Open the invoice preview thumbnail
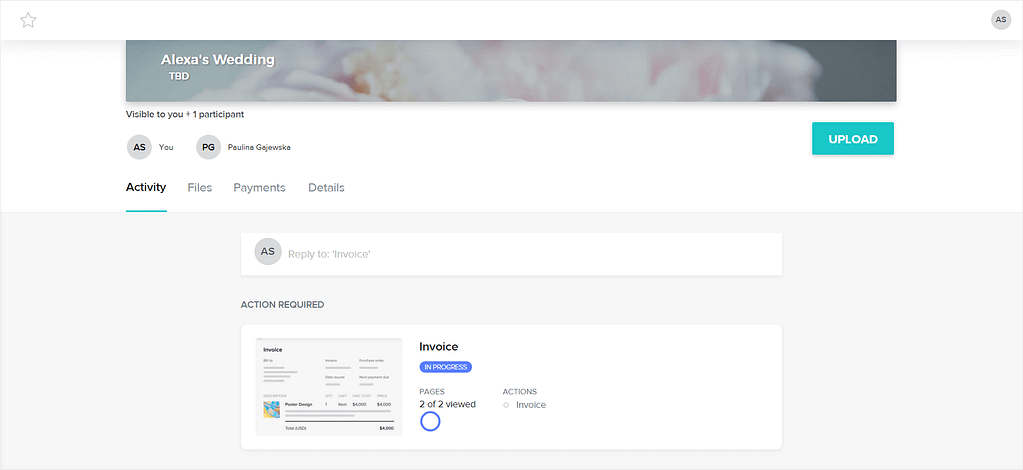Screen dimensions: 1023x470 [x=329, y=386]
